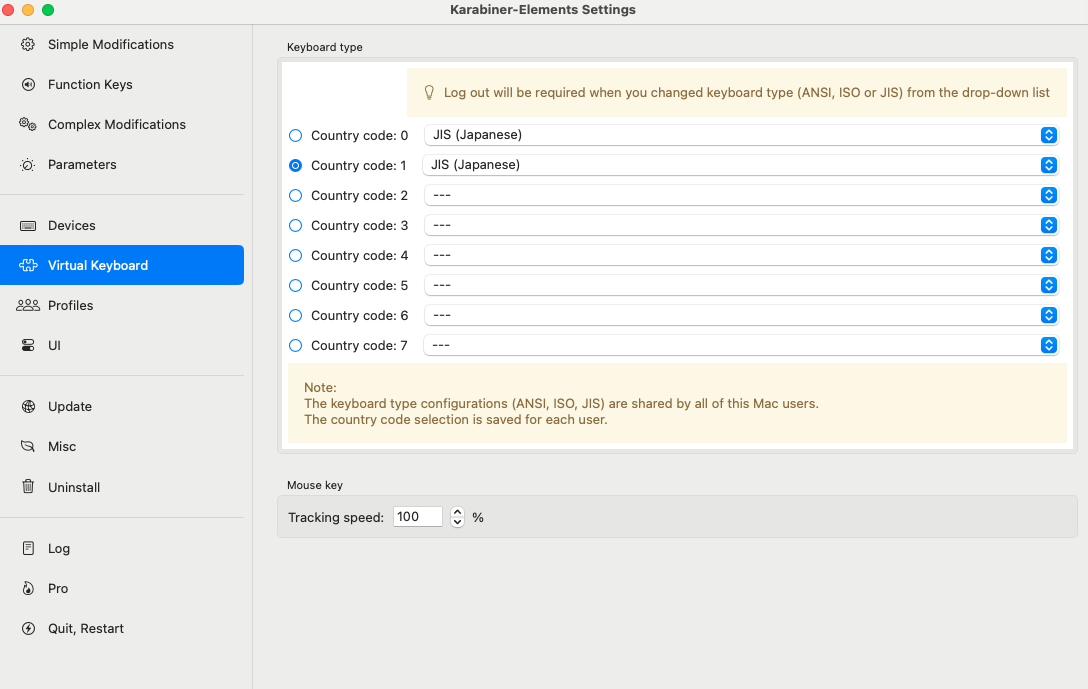Expand the keyboard type dropdown for country code 2
This screenshot has height=689, width=1088.
(x=740, y=195)
